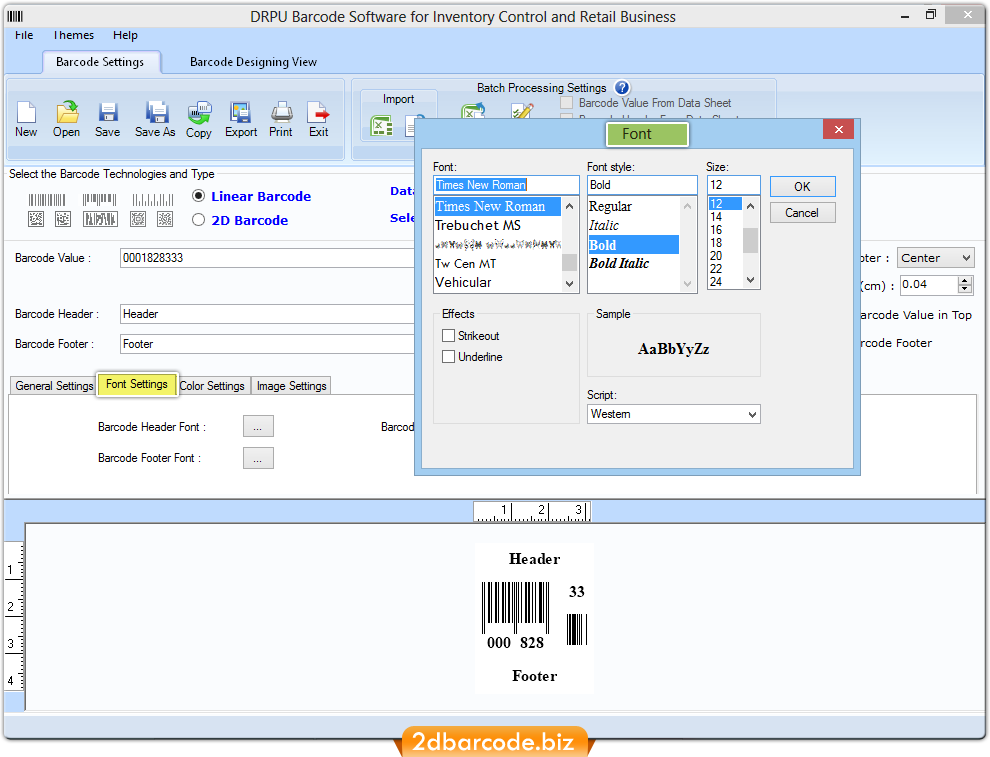
Task: Enable the Strikeout effect checkbox
Action: 448,335
